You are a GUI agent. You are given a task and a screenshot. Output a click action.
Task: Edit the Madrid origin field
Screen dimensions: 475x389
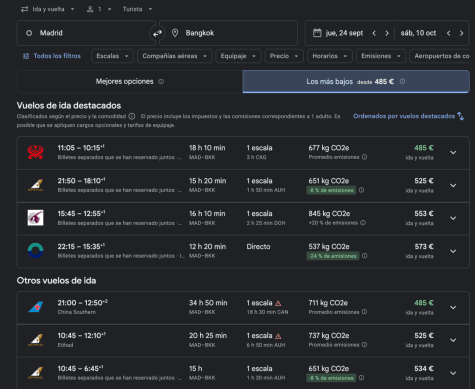[x=86, y=33]
